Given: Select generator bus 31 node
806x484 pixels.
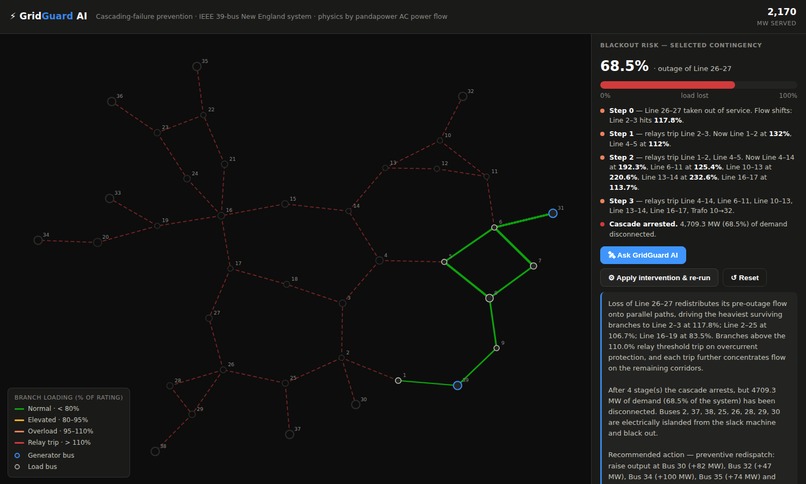Looking at the screenshot, I should [553, 213].
